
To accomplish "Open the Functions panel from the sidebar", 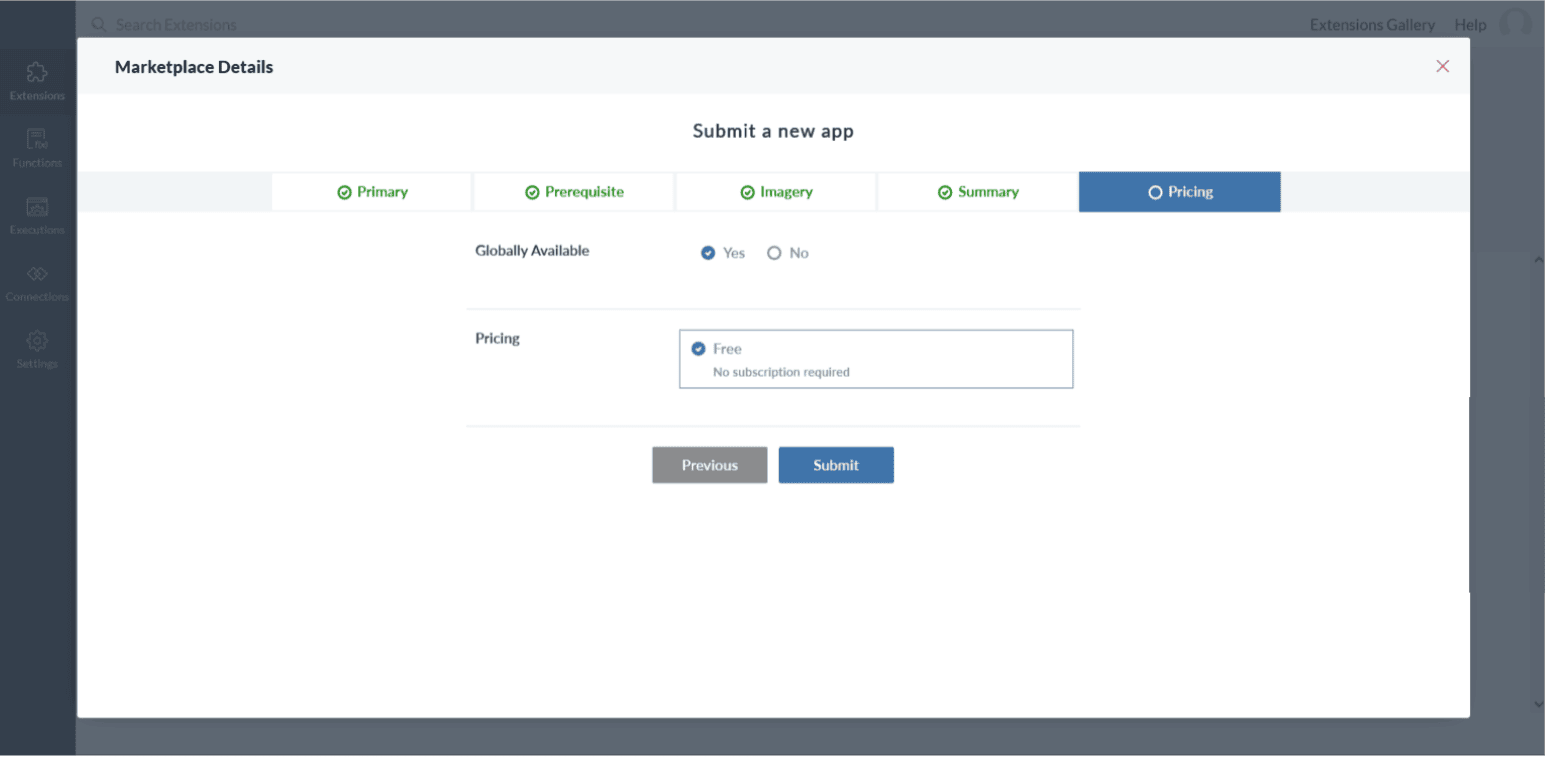I will 37,147.
